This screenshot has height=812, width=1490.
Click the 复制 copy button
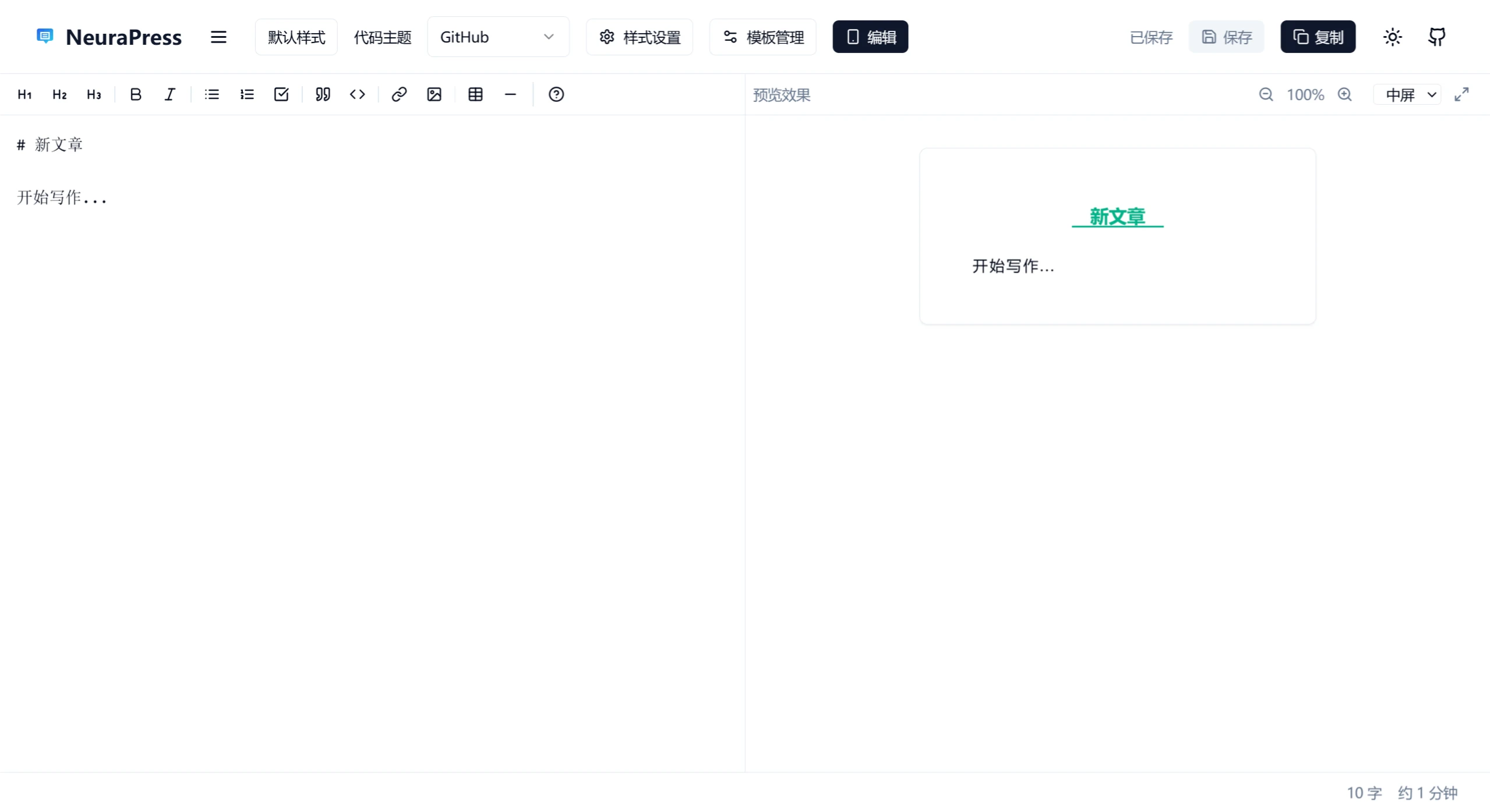click(1318, 37)
